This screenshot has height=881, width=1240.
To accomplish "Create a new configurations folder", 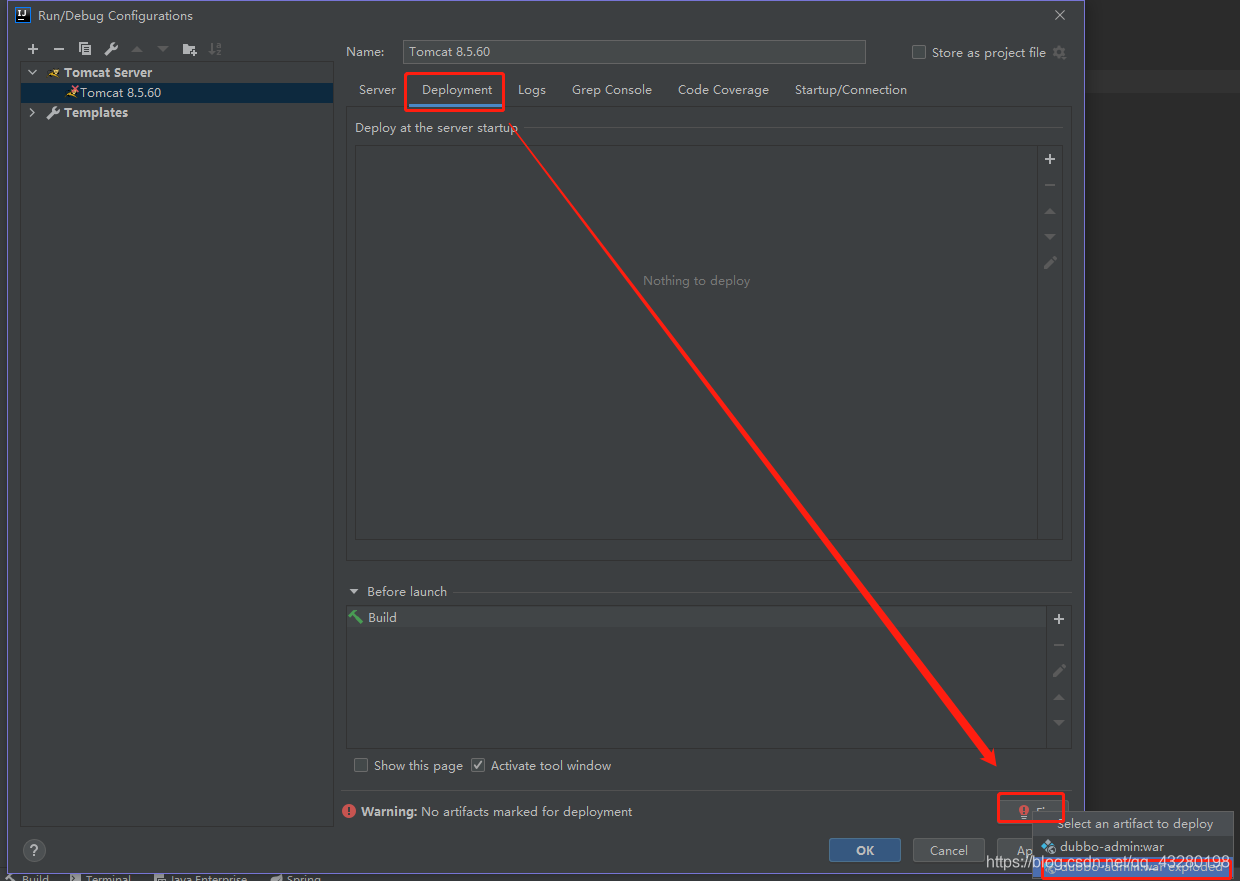I will point(189,49).
